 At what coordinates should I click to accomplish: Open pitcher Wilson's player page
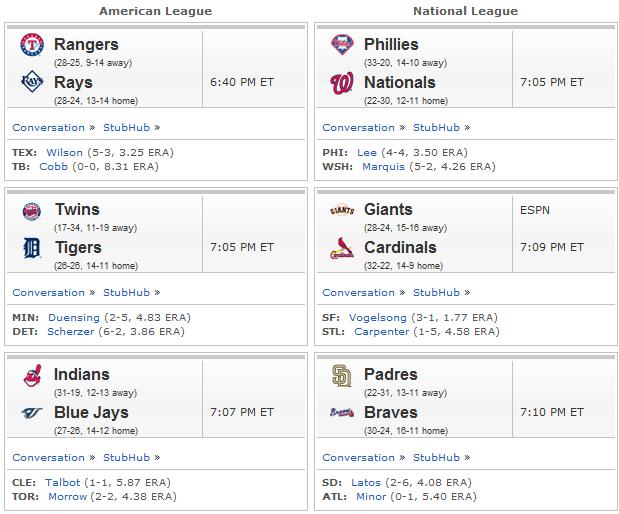click(64, 152)
